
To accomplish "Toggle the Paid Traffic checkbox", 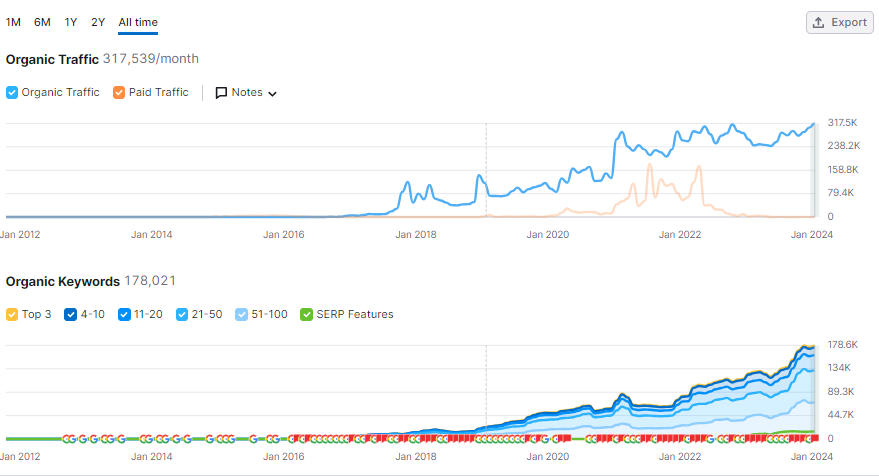I will pos(119,93).
